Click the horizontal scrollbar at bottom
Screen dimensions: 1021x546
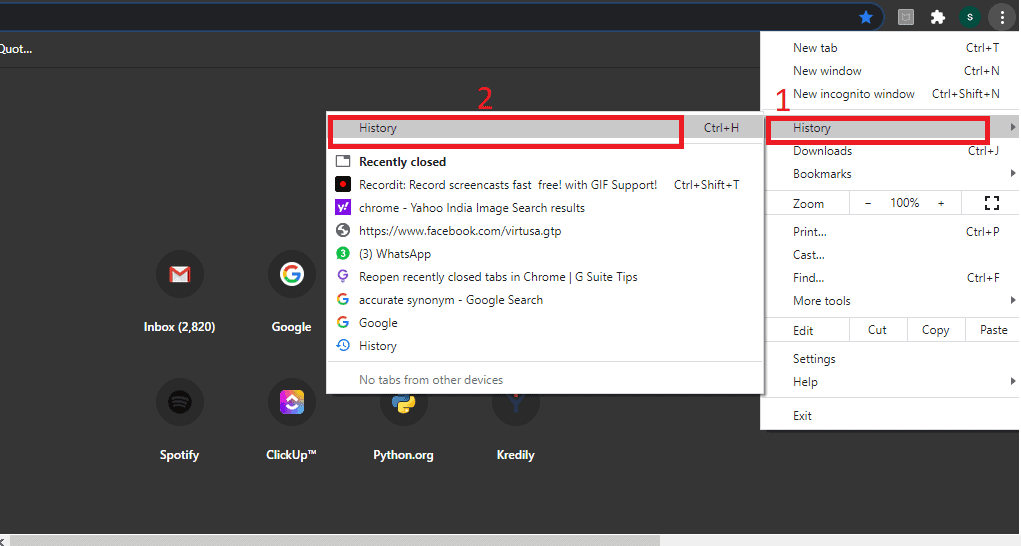click(x=335, y=541)
